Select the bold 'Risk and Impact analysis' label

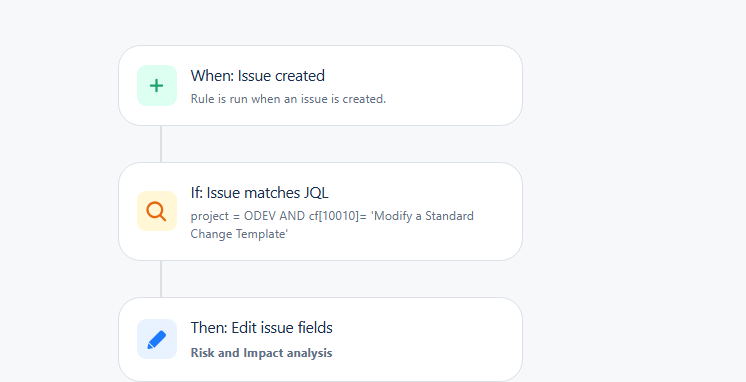pyautogui.click(x=261, y=353)
